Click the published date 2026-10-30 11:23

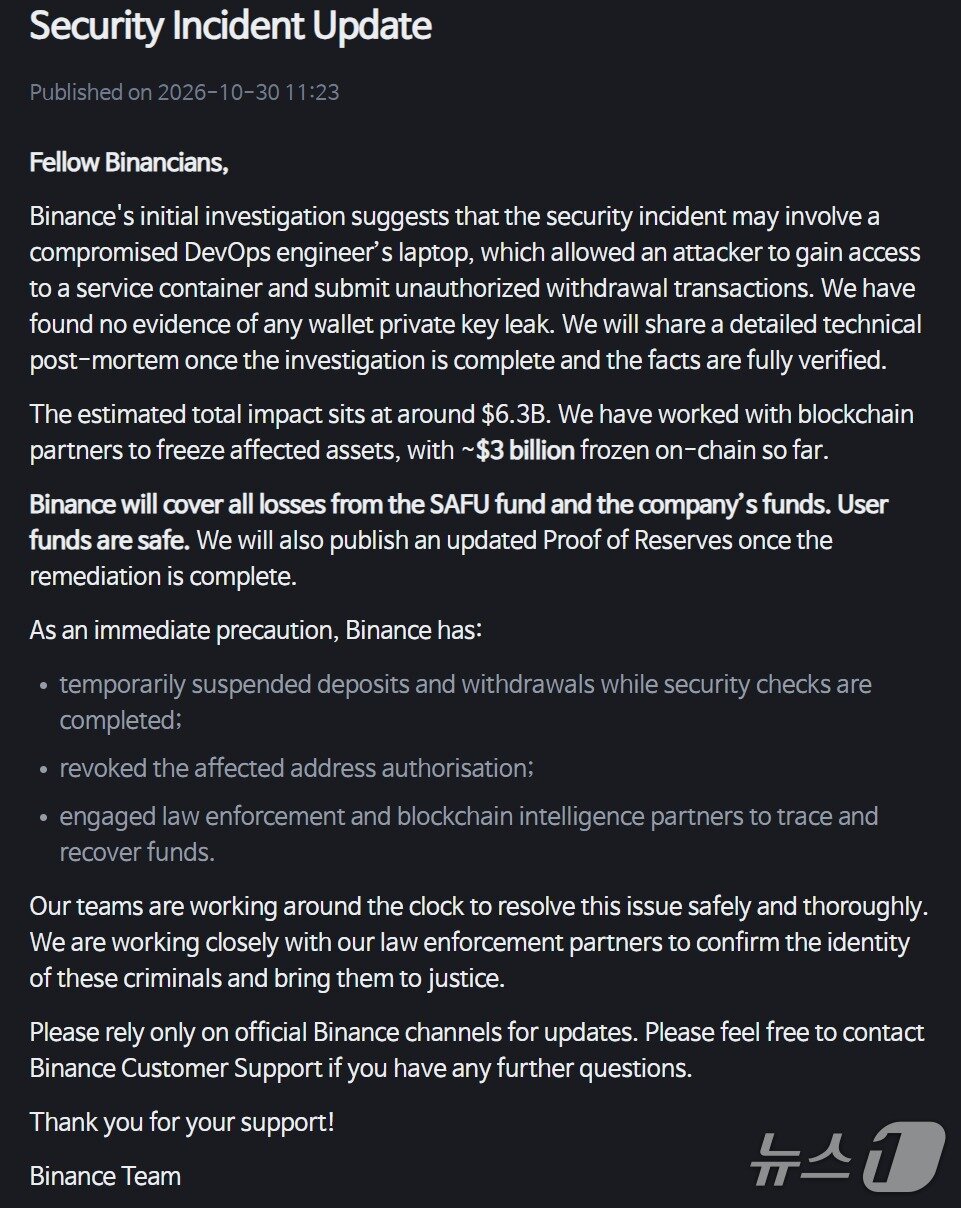point(248,92)
